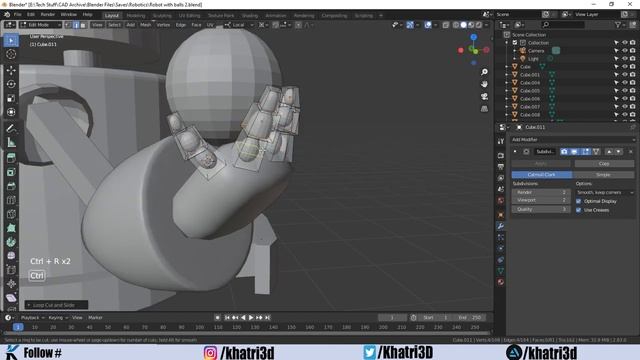The width and height of the screenshot is (640, 360).
Task: Hide Cube.001 with its eye icon
Action: (x=624, y=75)
